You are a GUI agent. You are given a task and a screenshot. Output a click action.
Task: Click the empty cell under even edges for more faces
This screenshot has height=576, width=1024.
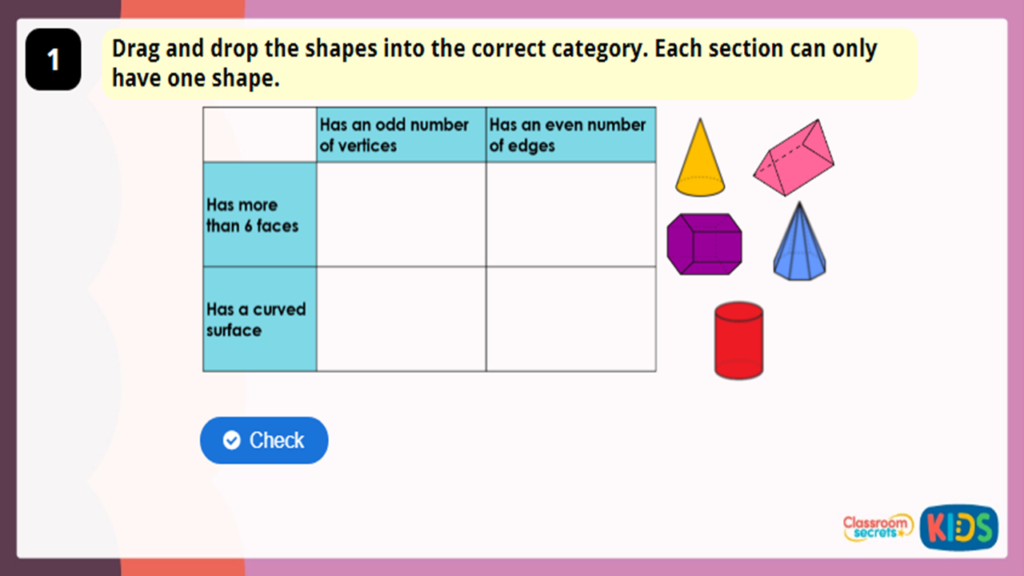569,214
